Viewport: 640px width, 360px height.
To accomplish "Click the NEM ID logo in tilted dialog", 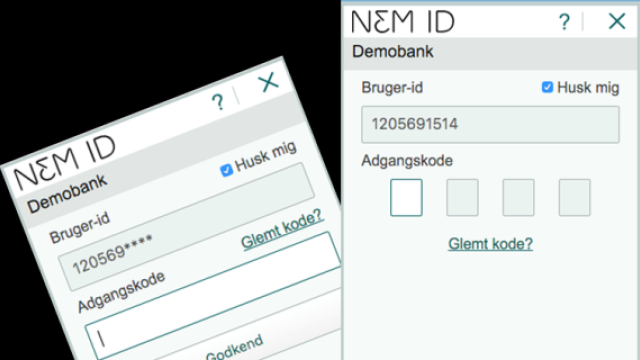I will coord(65,162).
